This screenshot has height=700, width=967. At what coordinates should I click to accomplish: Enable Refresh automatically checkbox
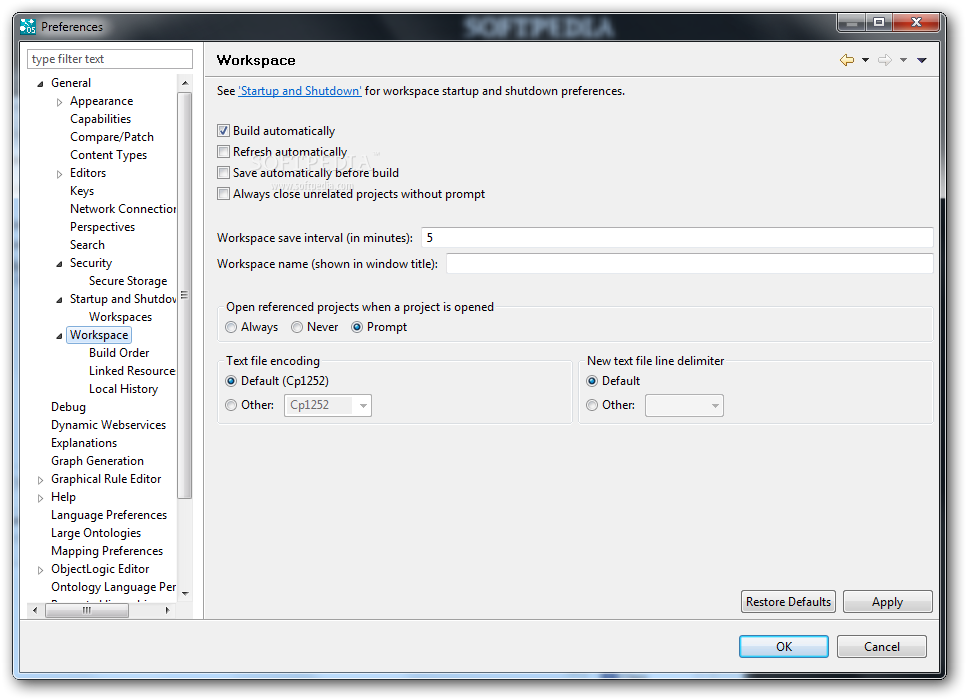[223, 152]
